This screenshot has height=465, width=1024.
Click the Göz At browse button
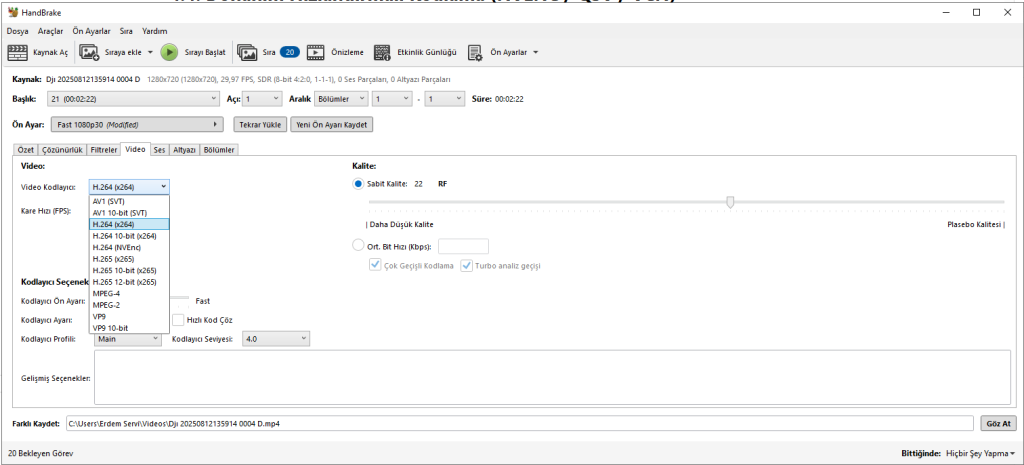tap(999, 423)
